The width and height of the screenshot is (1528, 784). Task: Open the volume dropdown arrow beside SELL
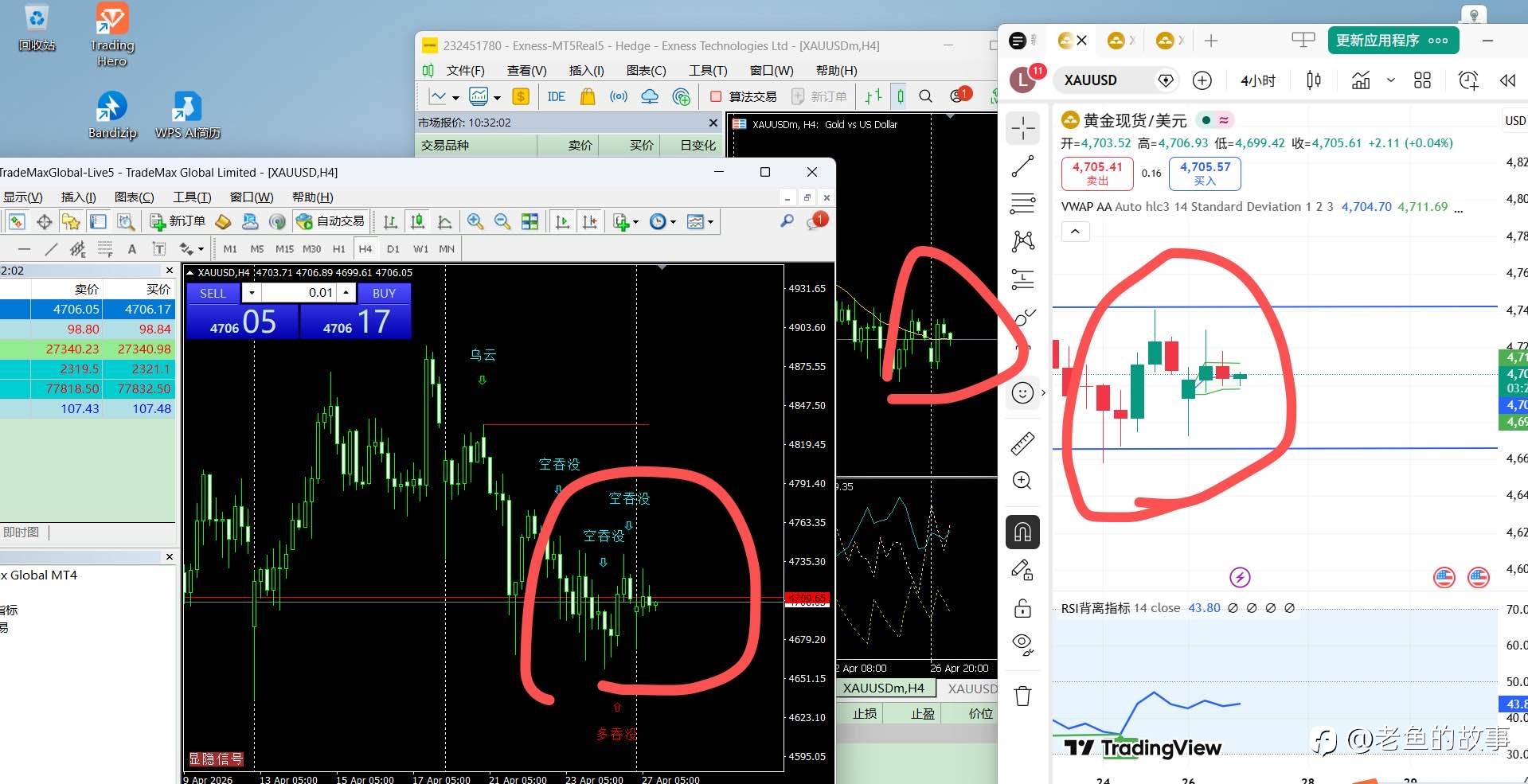coord(252,293)
